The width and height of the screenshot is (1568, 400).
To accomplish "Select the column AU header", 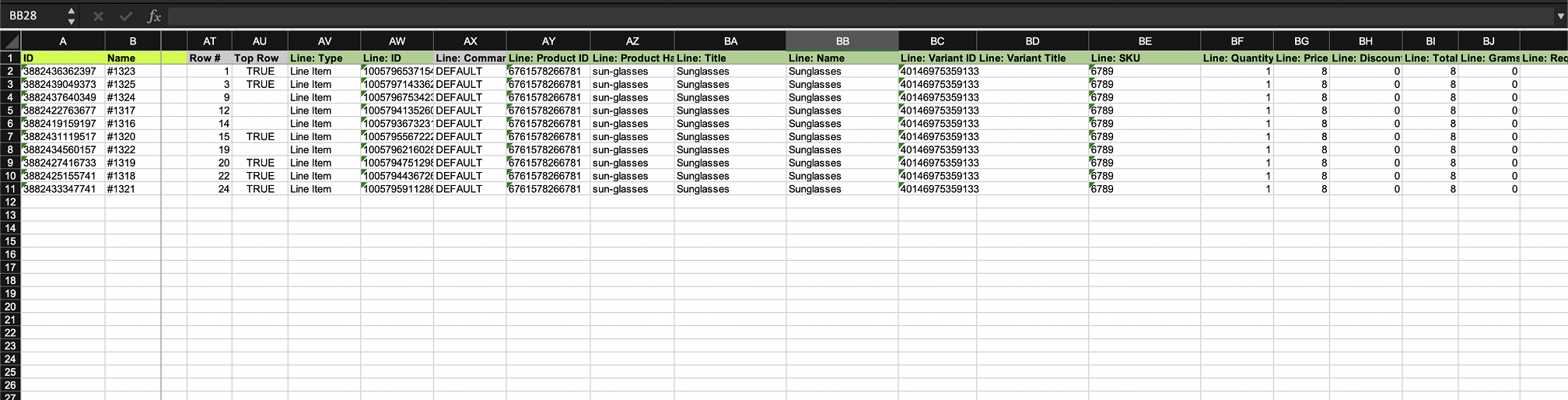I will 259,41.
